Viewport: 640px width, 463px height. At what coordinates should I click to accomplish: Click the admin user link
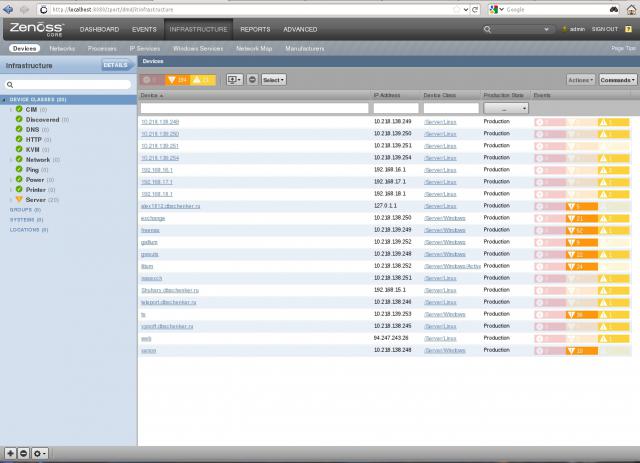point(577,29)
